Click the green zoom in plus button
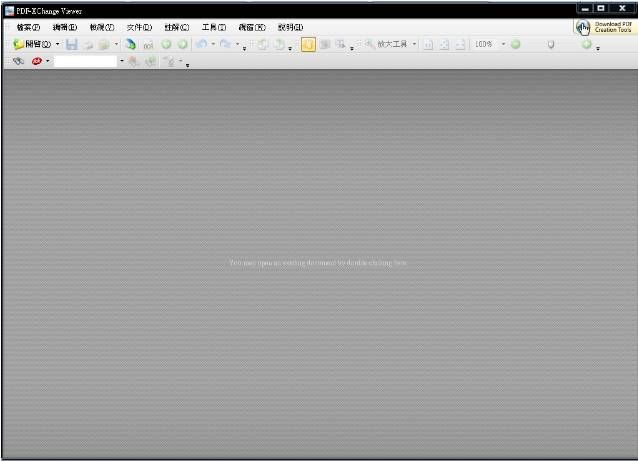This screenshot has width=638, height=461. click(587, 45)
